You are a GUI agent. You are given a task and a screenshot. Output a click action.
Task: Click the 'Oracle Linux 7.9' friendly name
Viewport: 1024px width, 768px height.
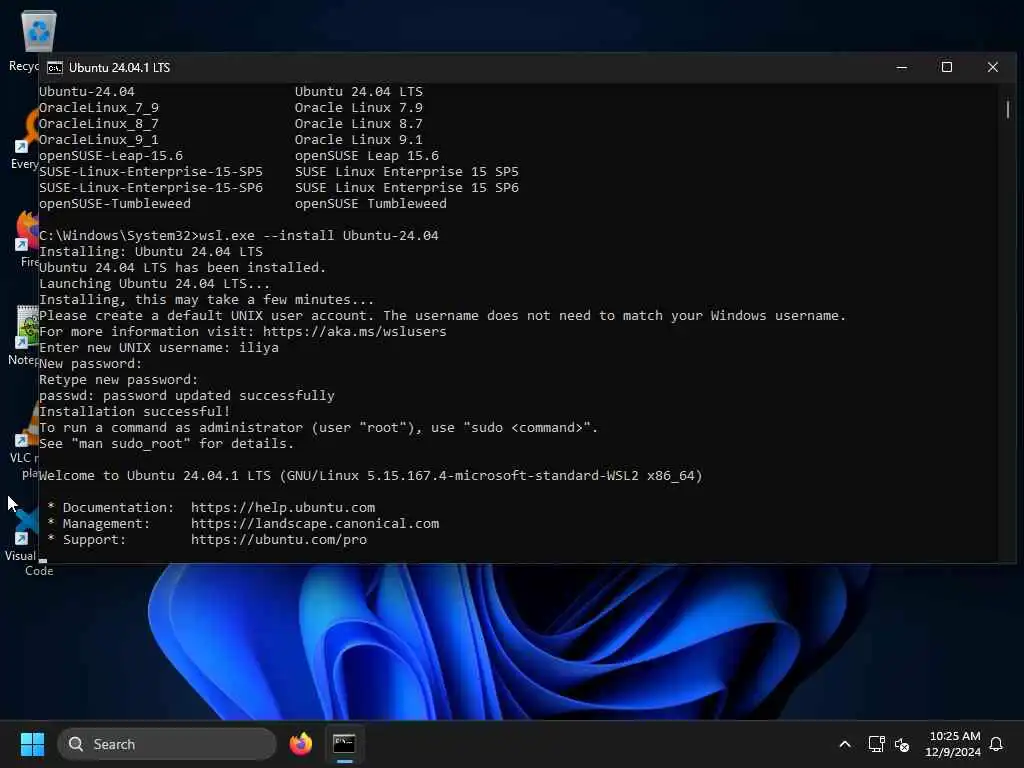pyautogui.click(x=359, y=108)
